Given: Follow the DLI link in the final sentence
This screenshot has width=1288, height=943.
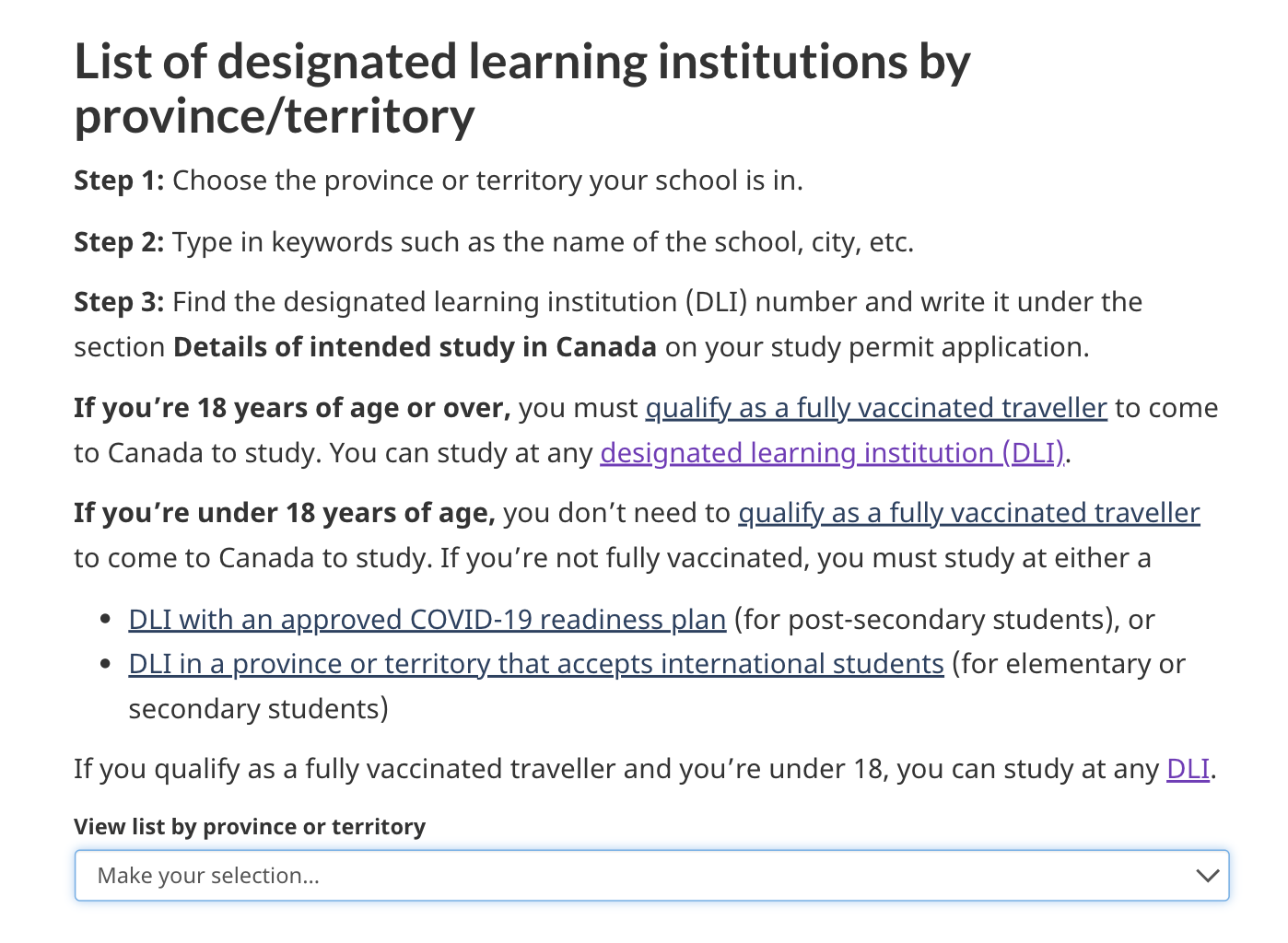Looking at the screenshot, I should [x=1188, y=769].
